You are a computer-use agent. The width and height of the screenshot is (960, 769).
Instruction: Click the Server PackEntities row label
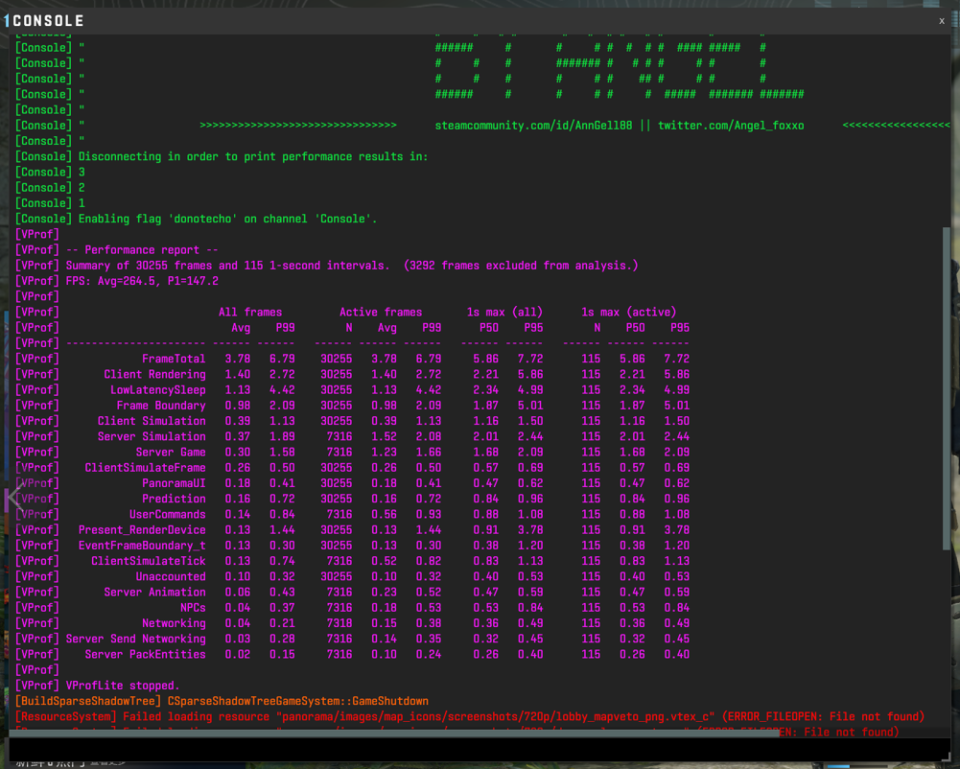tap(145, 655)
